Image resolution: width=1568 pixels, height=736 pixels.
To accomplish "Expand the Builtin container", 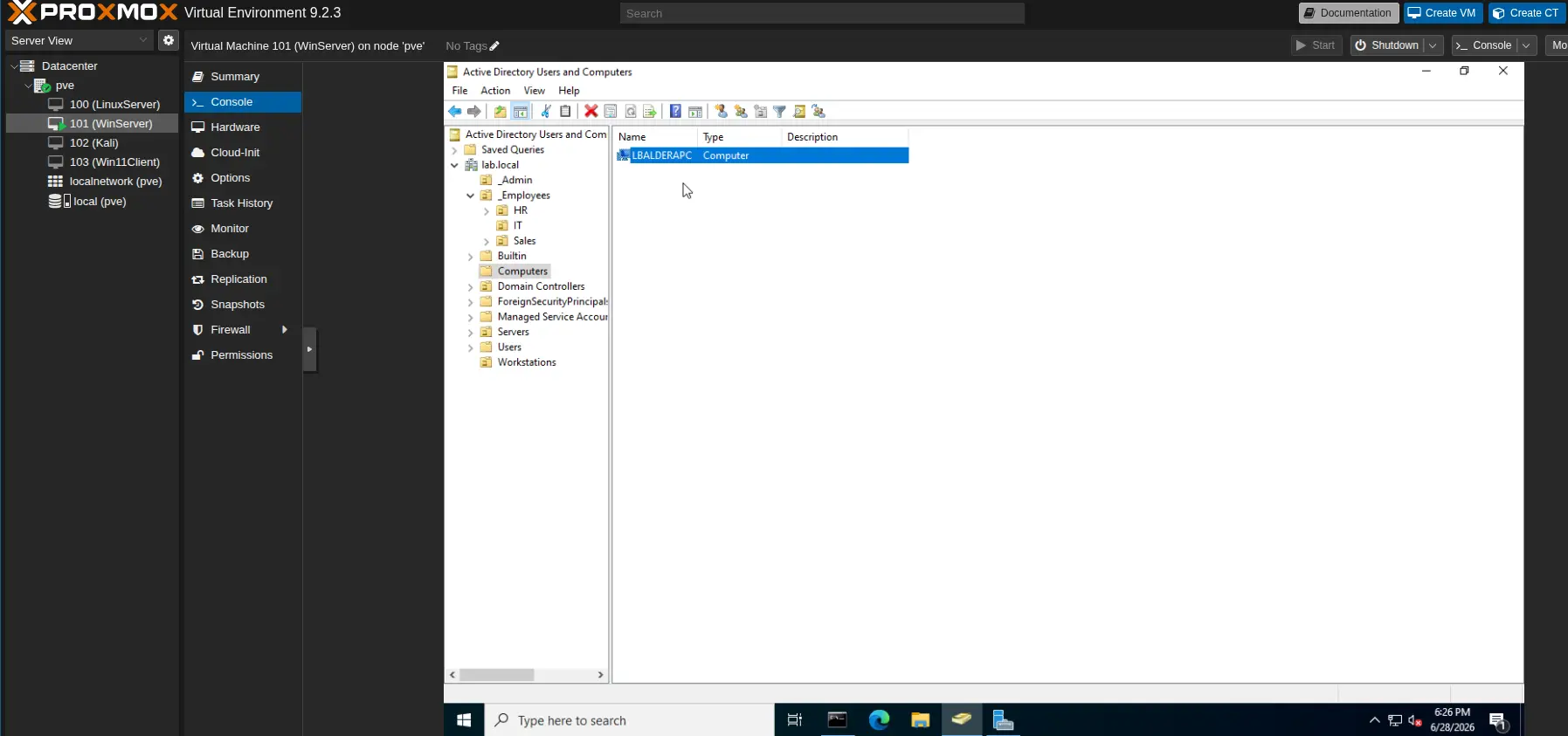I will pyautogui.click(x=470, y=257).
